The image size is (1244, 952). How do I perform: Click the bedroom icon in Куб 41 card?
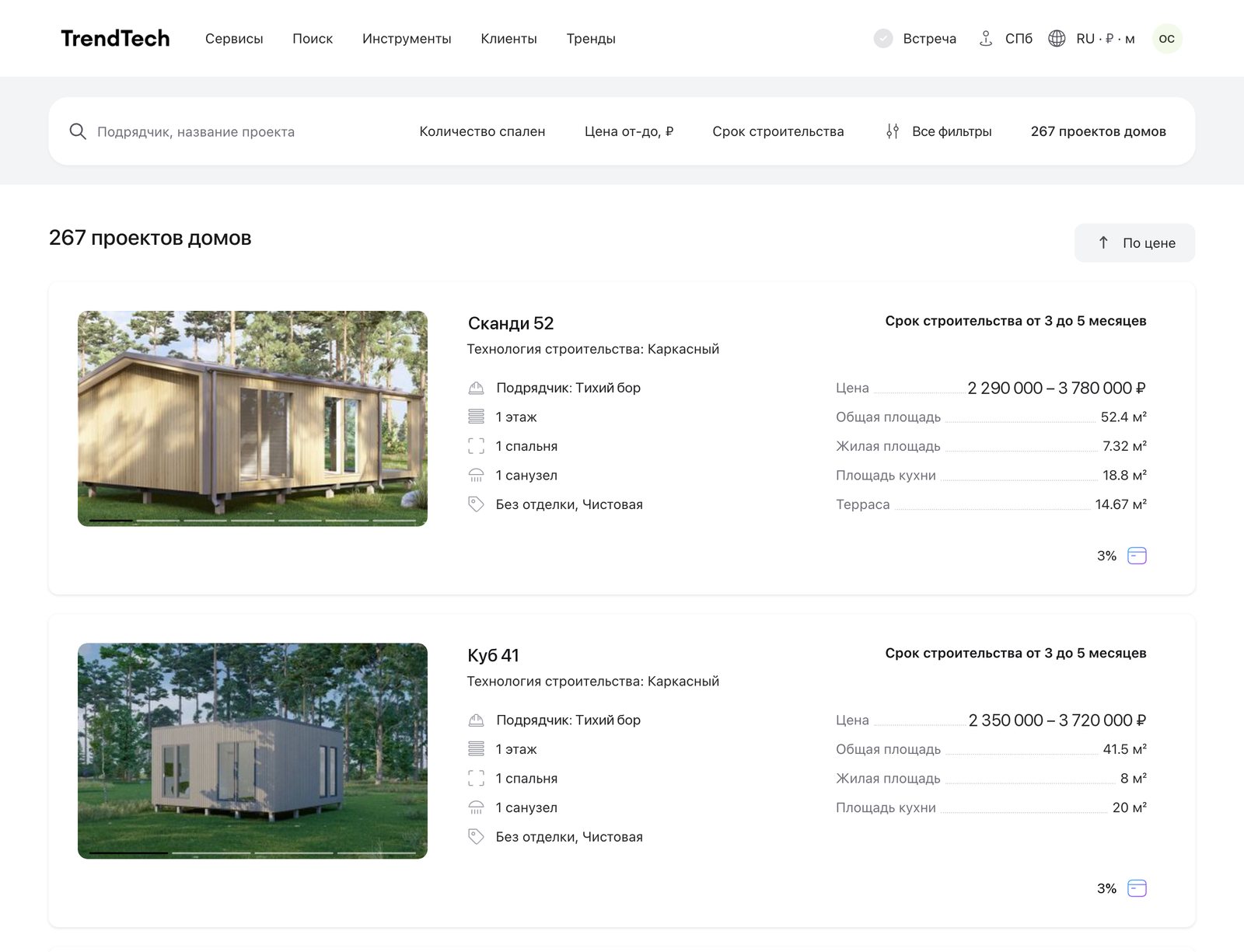coord(476,778)
